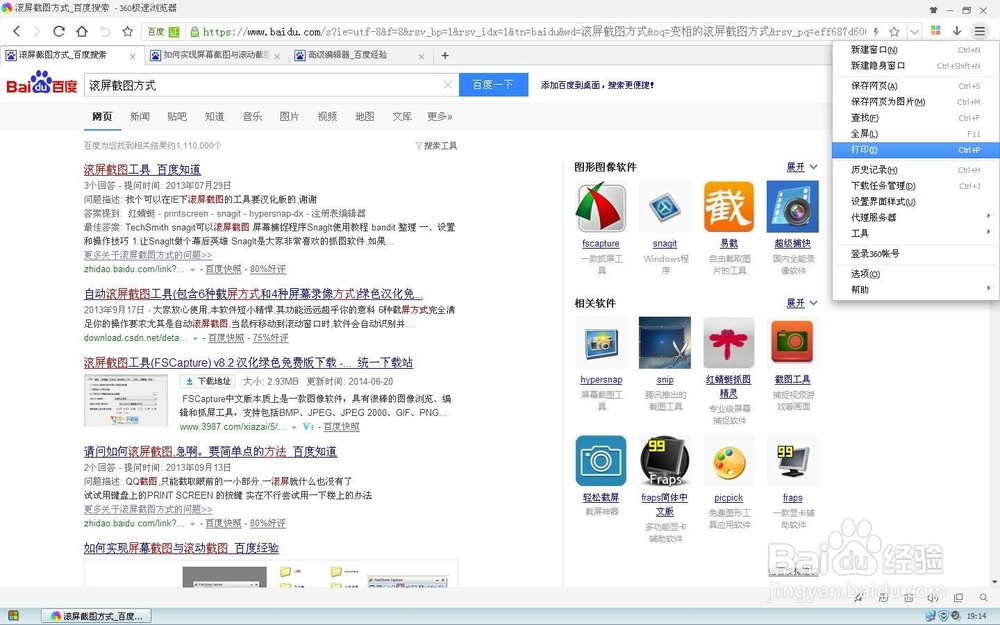This screenshot has height=625, width=1000.
Task: Expand the 工具 submenu
Action: [916, 233]
